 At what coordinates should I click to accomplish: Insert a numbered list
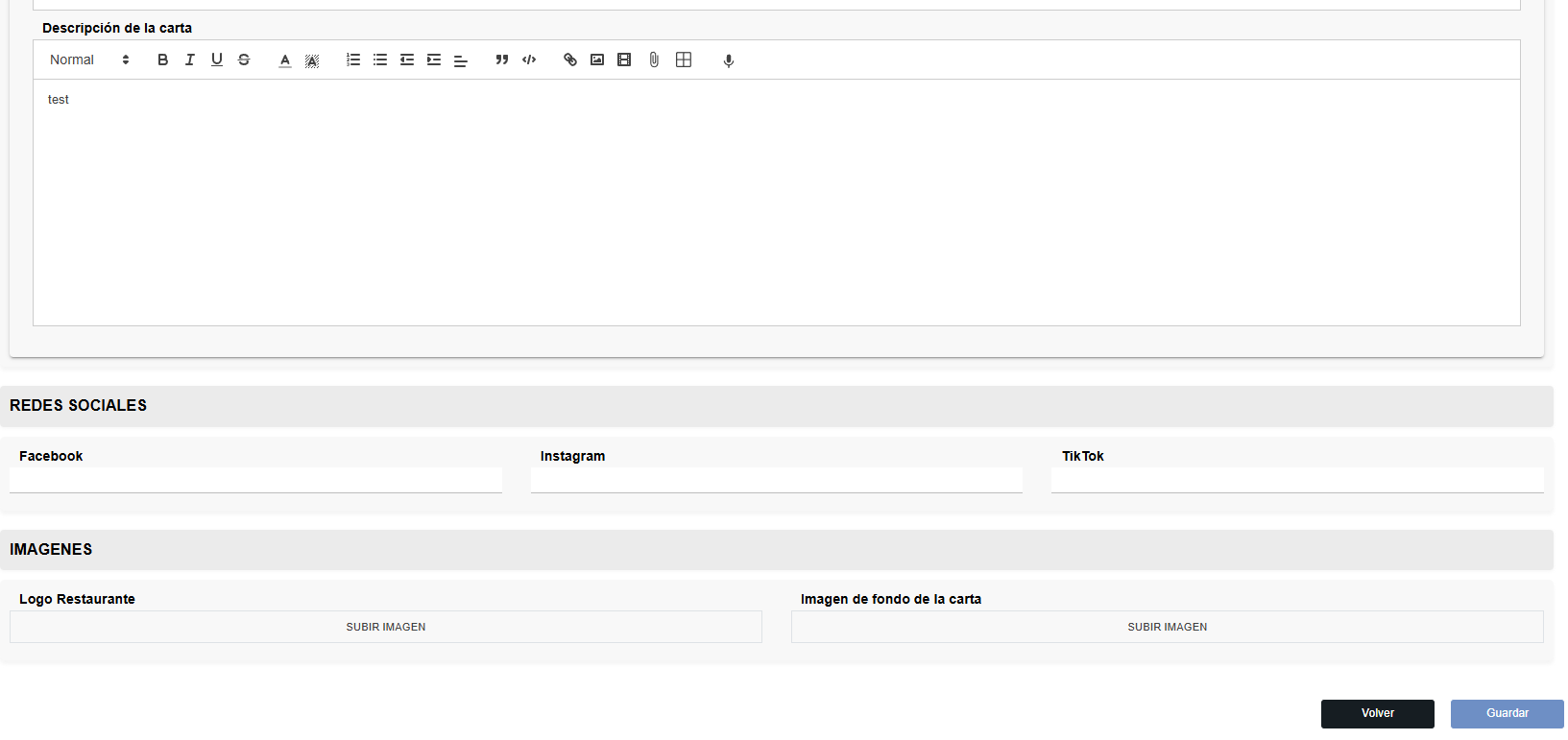pyautogui.click(x=353, y=60)
